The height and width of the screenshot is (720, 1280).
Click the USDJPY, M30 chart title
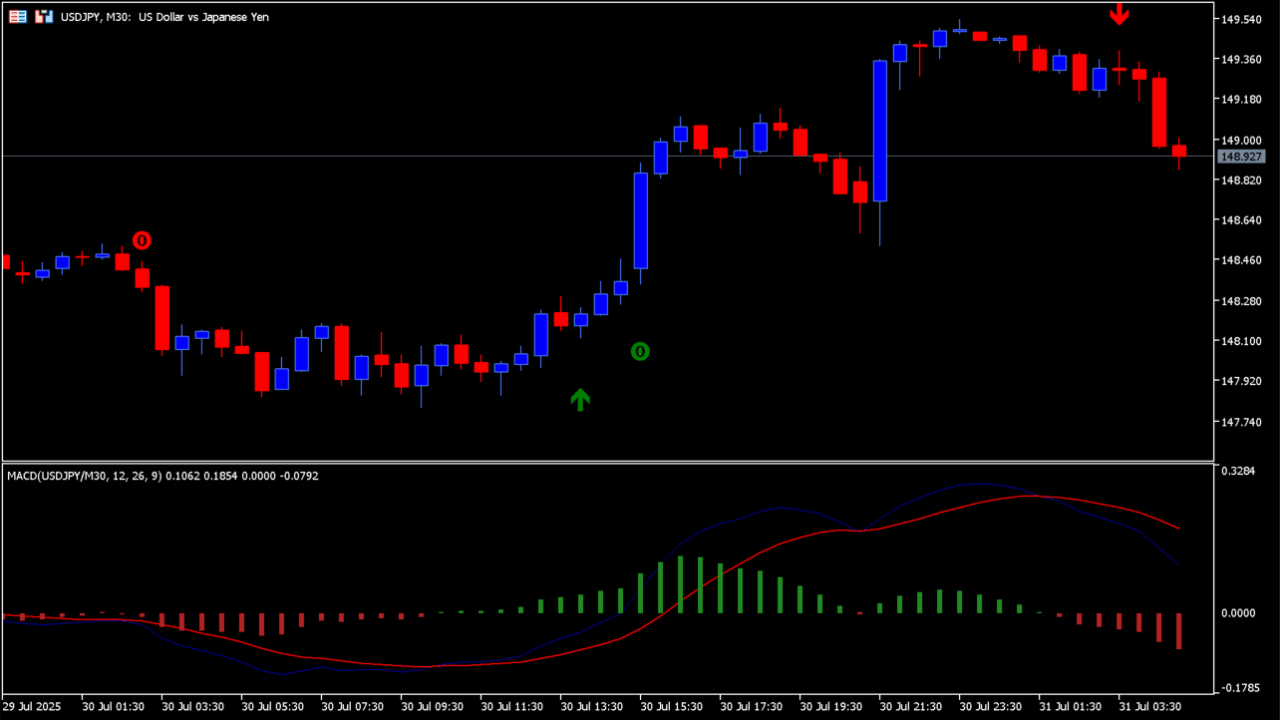pos(164,17)
